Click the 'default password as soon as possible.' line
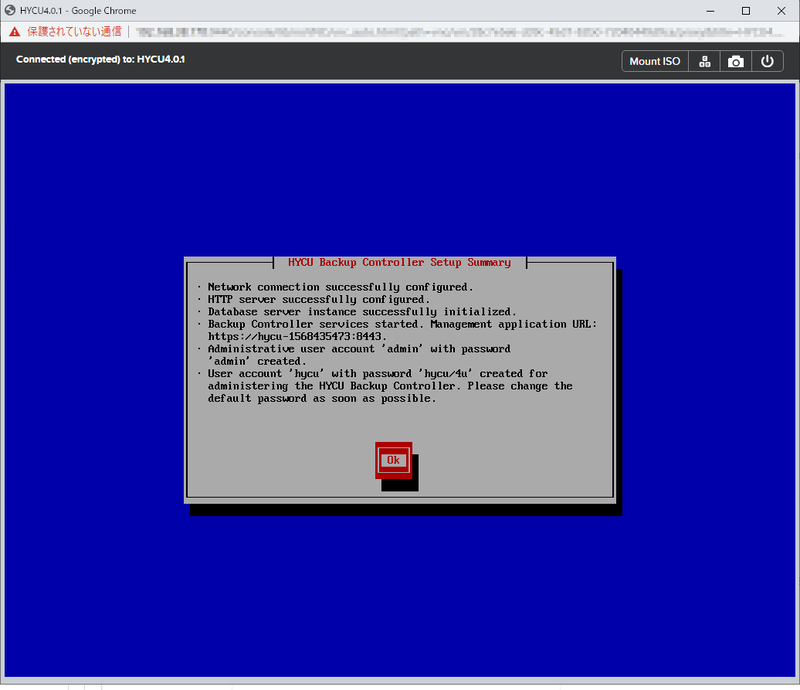 point(322,398)
